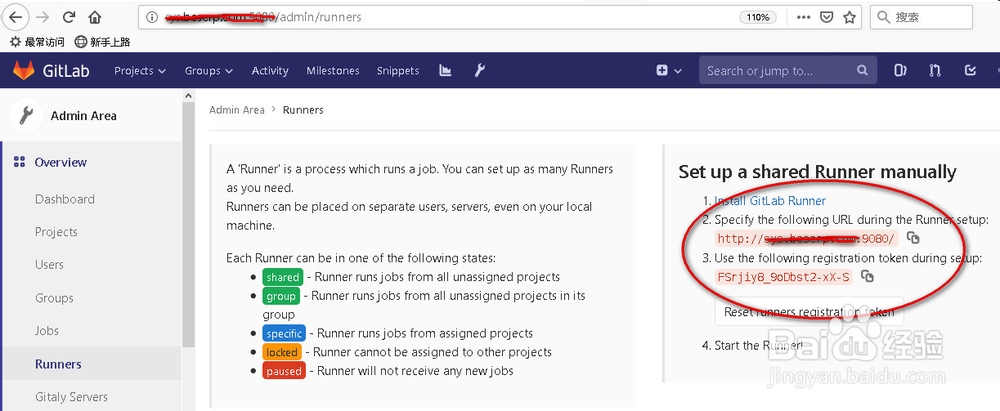Click the blue specific badge
The height and width of the screenshot is (411, 1000).
[284, 333]
